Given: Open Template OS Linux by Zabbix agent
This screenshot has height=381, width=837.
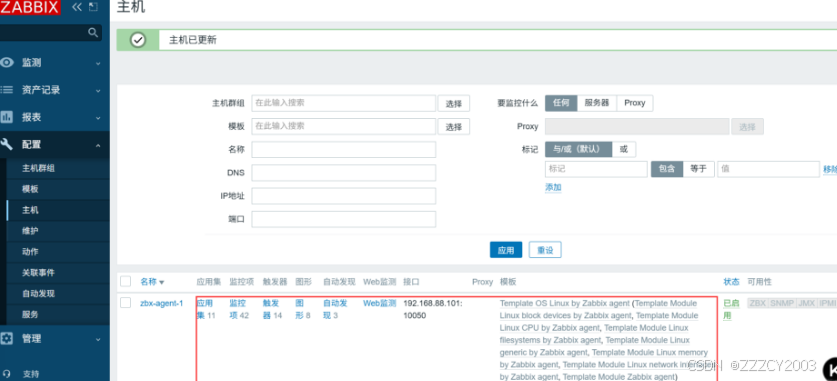Looking at the screenshot, I should click(x=565, y=303).
